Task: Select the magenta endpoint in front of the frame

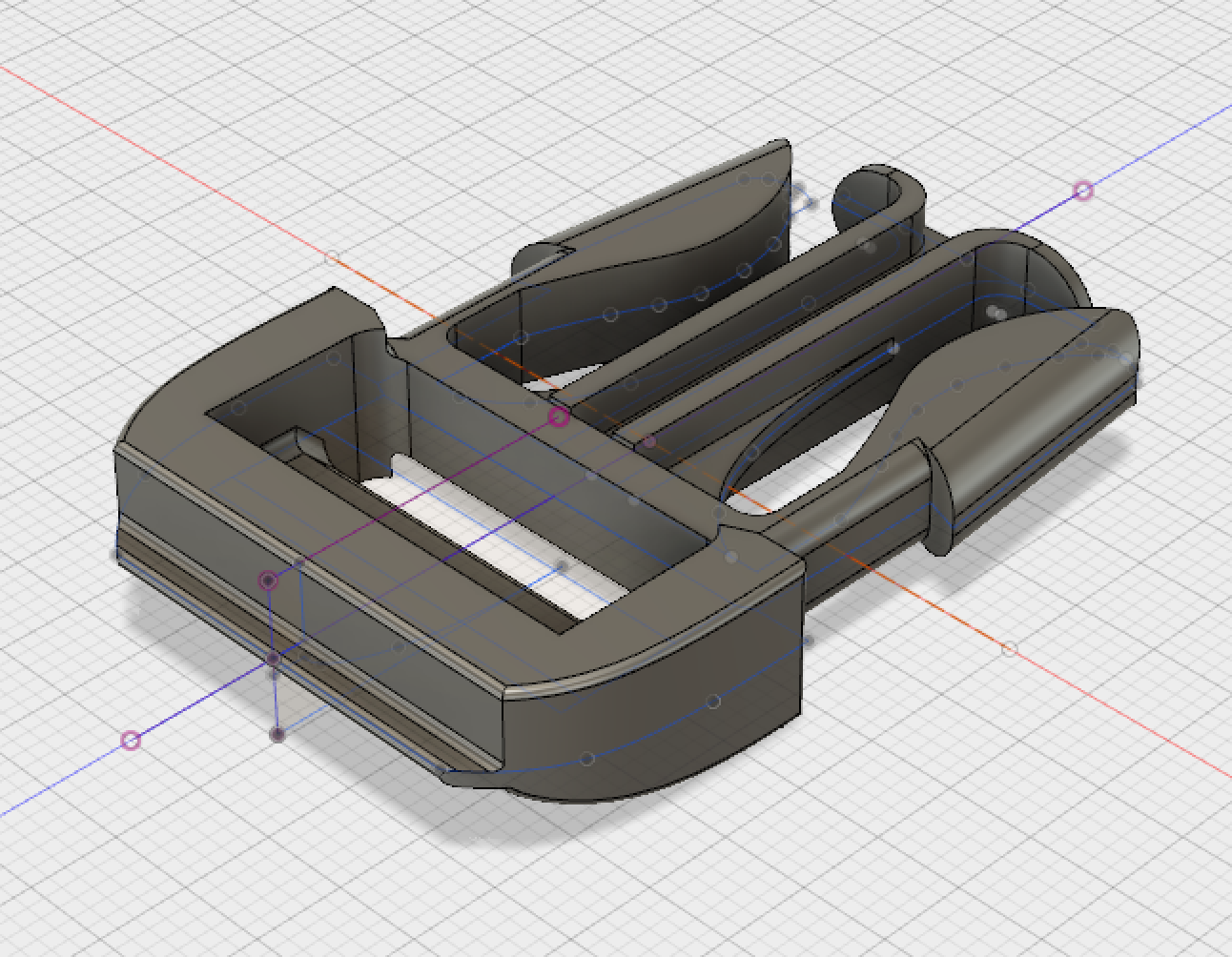Action: 132,740
